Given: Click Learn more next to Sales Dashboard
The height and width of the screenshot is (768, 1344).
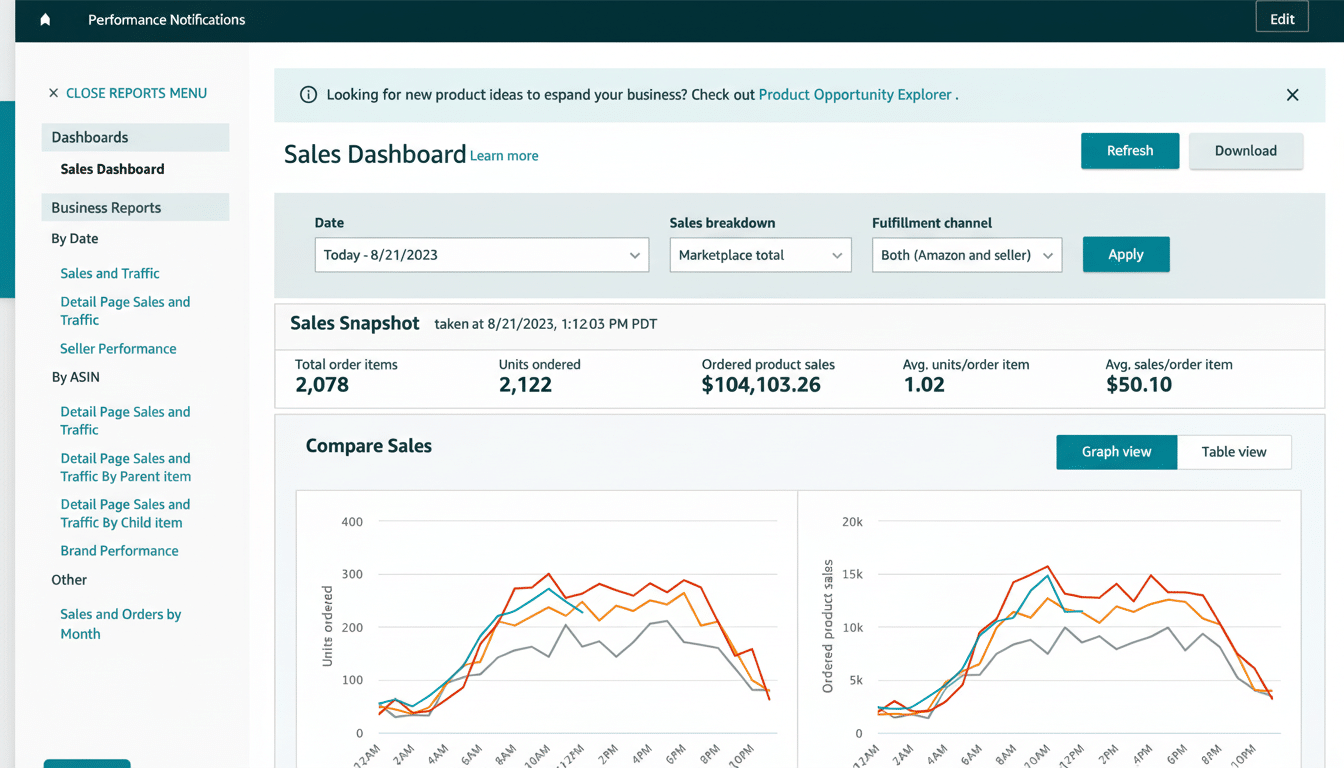Looking at the screenshot, I should pyautogui.click(x=503, y=156).
